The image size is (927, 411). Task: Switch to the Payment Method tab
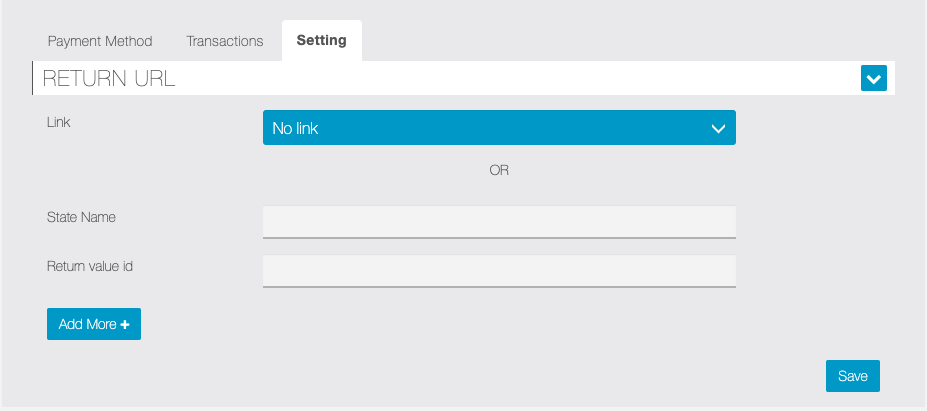pos(100,41)
